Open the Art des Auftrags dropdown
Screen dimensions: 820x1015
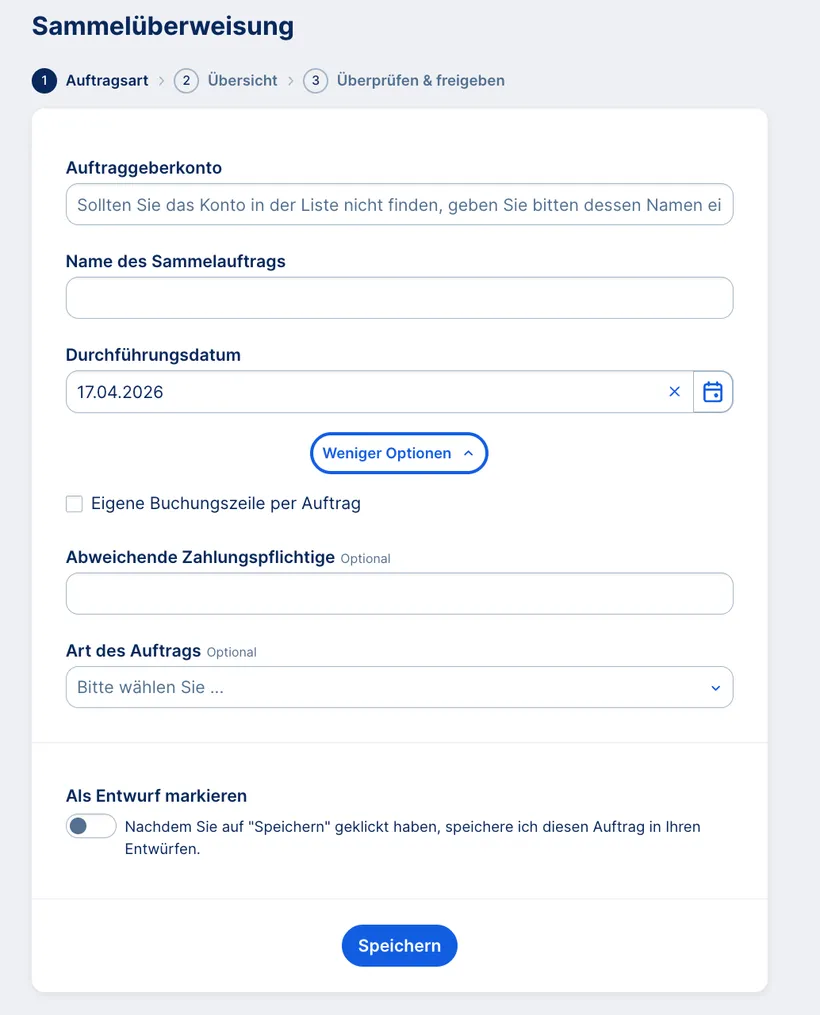point(399,688)
